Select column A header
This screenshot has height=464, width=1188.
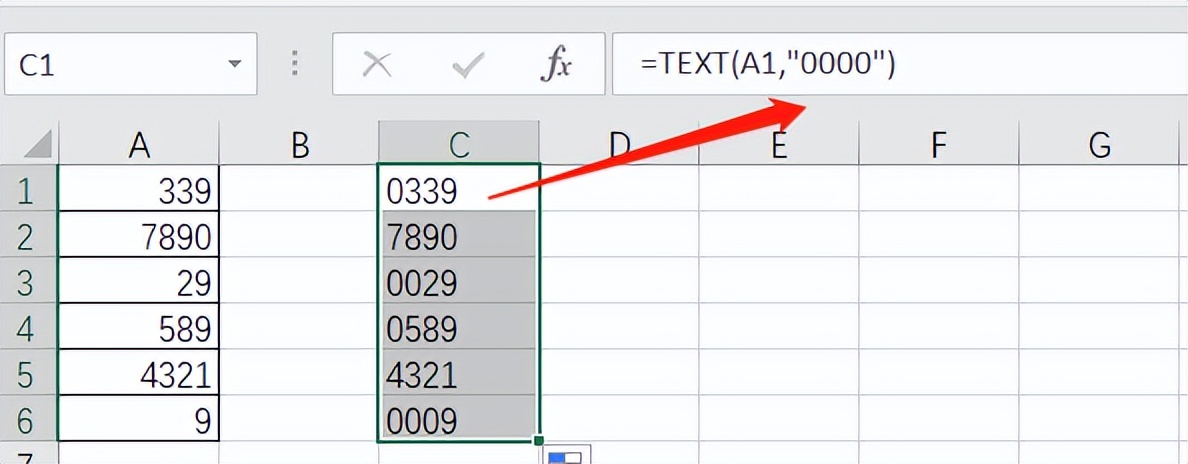(x=139, y=145)
